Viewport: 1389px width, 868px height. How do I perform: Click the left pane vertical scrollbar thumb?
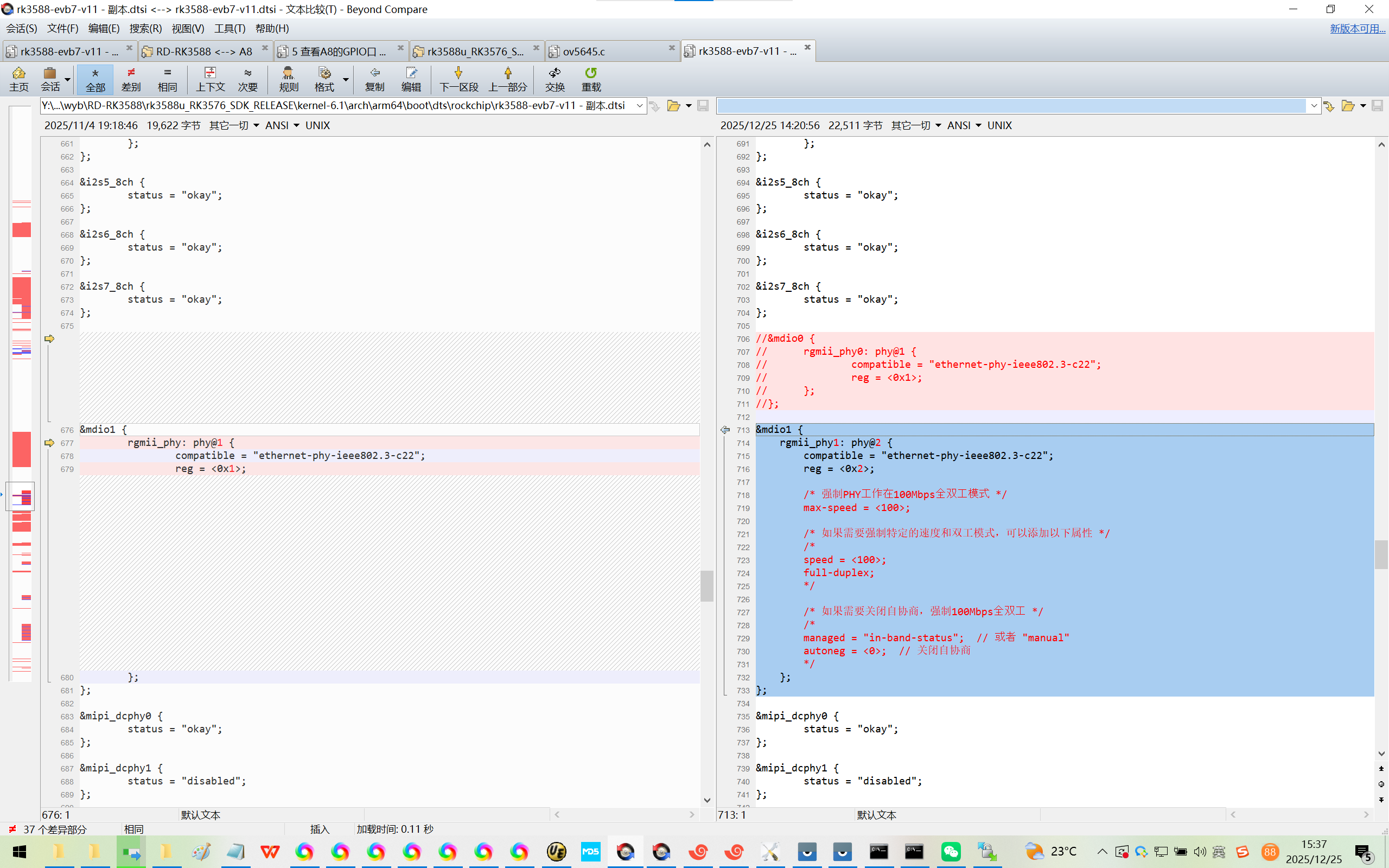point(707,585)
